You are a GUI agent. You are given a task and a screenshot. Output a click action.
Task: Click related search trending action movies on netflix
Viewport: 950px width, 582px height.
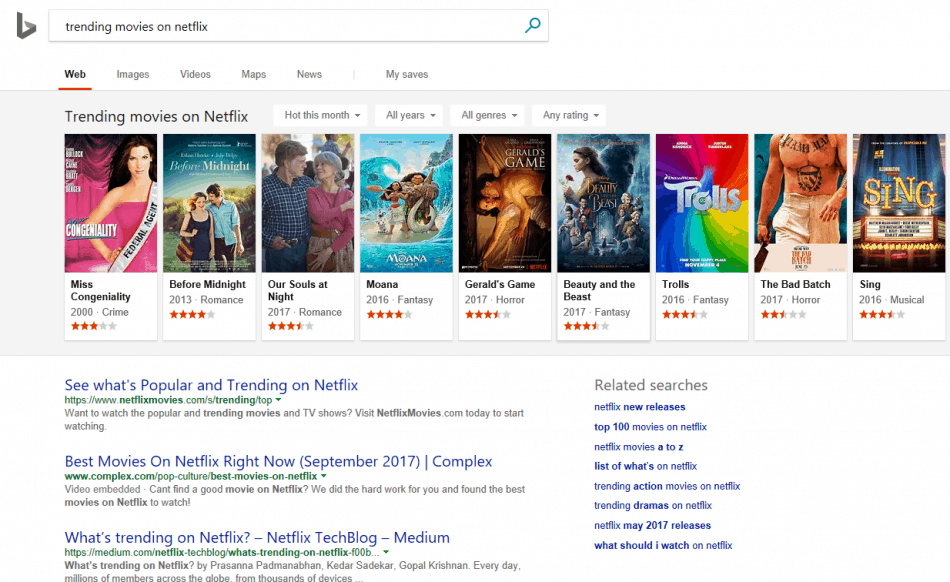[x=667, y=486]
